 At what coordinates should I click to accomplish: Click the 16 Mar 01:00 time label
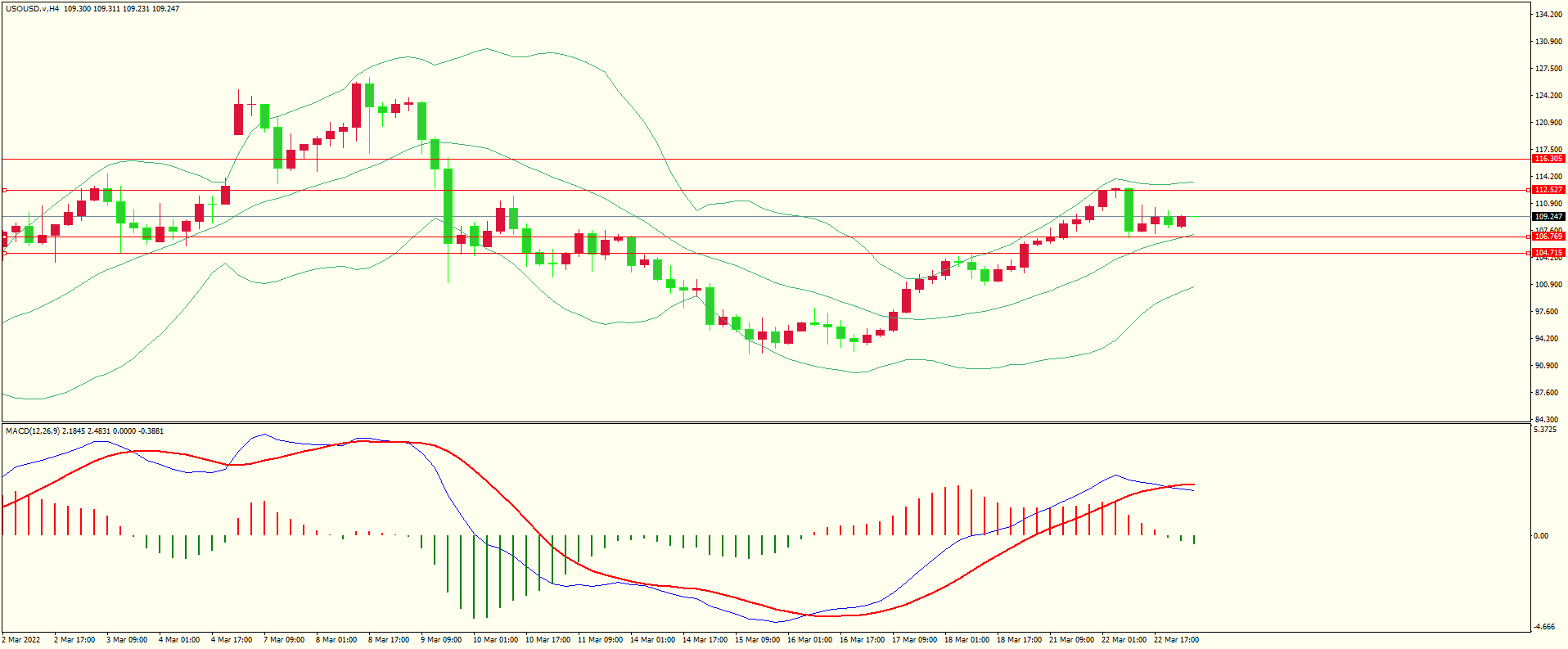pyautogui.click(x=809, y=640)
